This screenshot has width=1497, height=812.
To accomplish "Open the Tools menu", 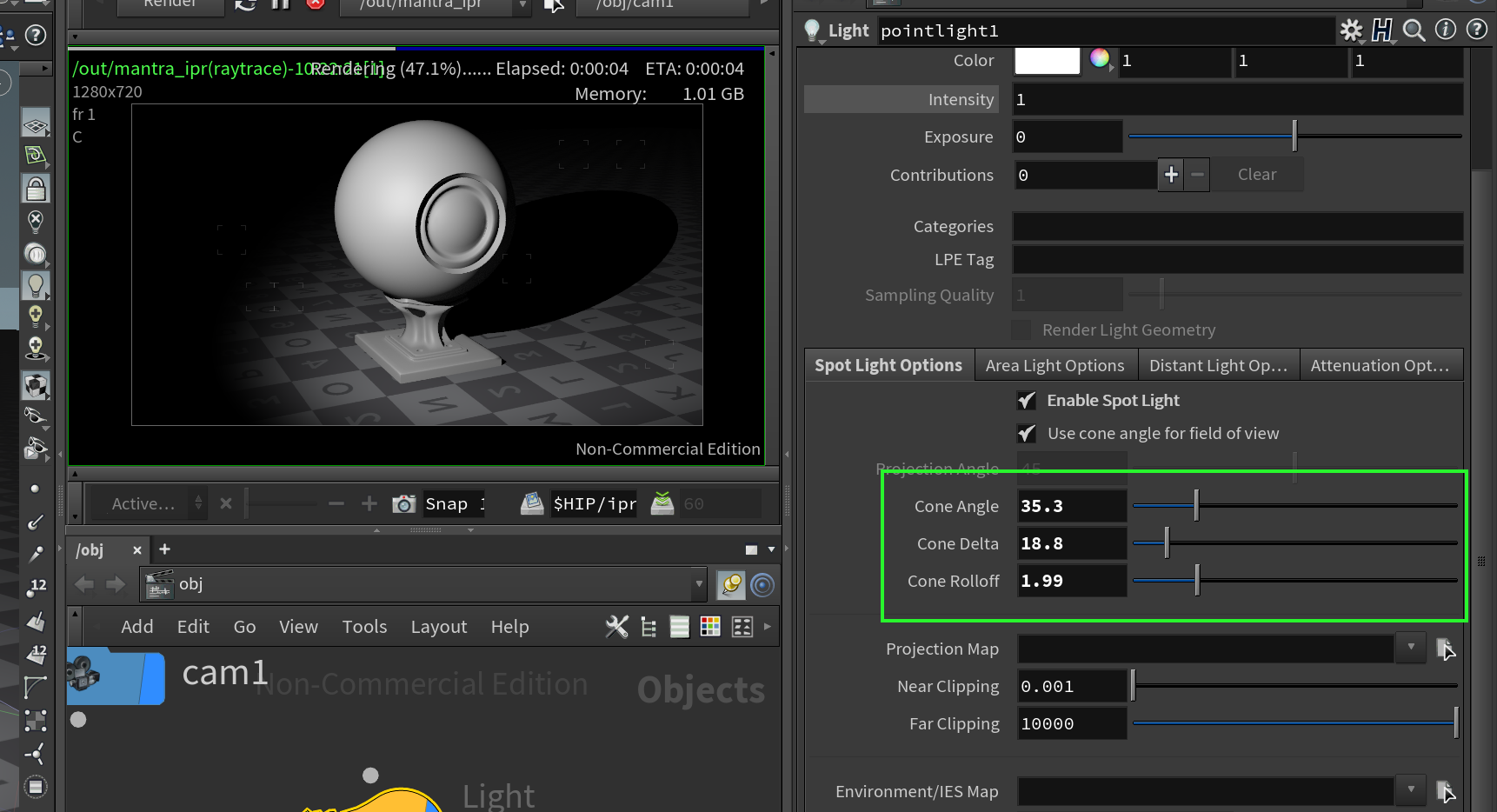I will coord(364,626).
